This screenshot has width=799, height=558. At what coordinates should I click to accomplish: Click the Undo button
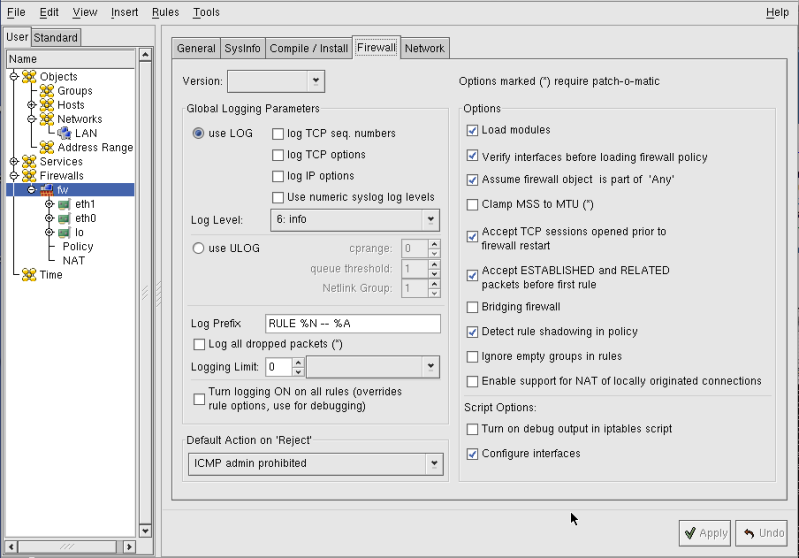[762, 533]
